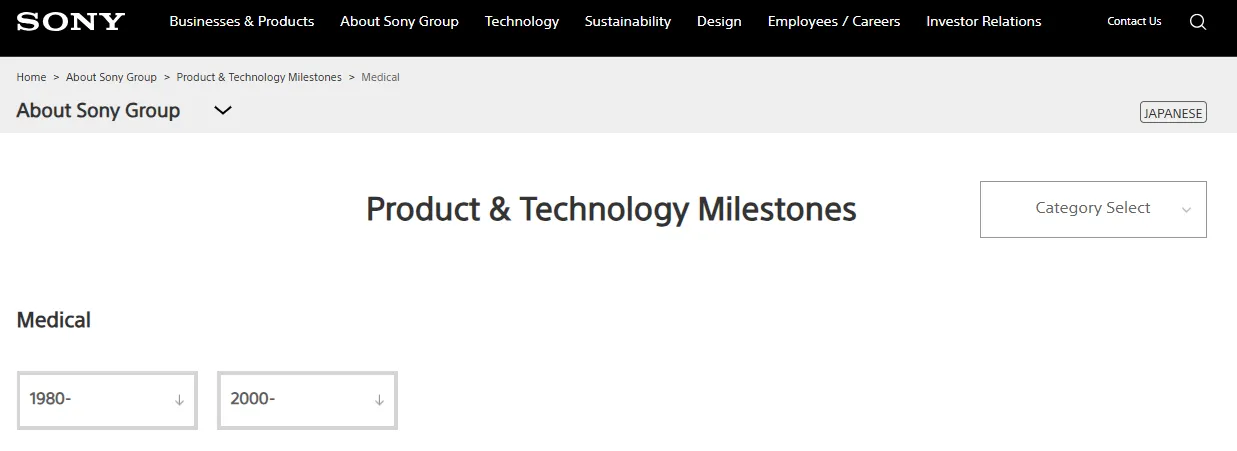Image resolution: width=1237 pixels, height=451 pixels.
Task: Follow the Home breadcrumb link
Action: (31, 77)
